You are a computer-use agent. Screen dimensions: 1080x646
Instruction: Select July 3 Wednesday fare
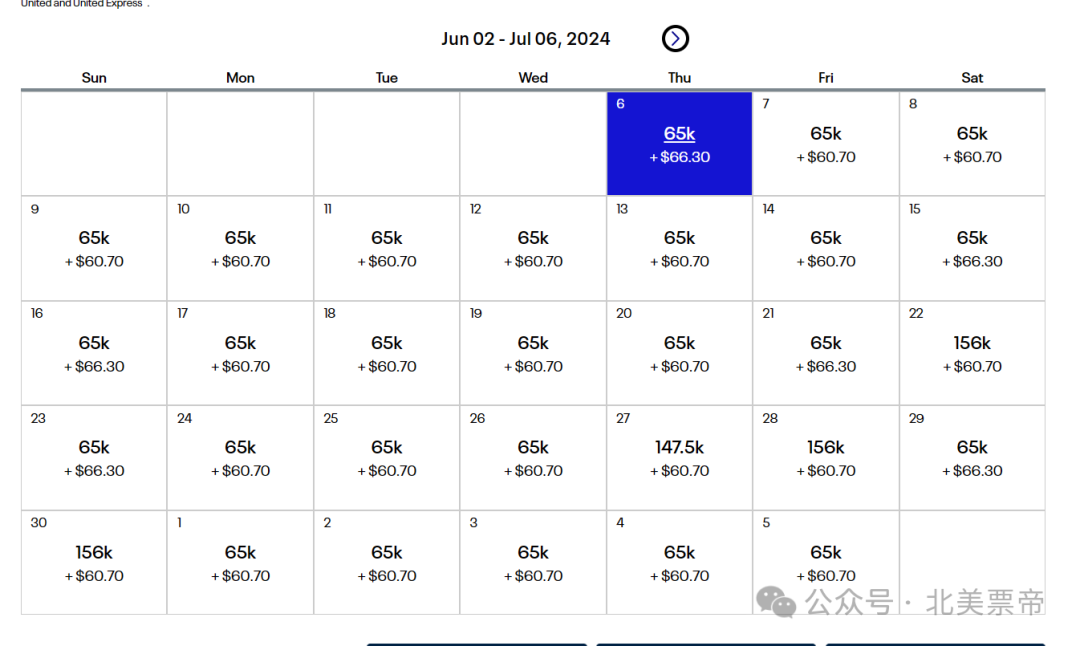pyautogui.click(x=533, y=562)
